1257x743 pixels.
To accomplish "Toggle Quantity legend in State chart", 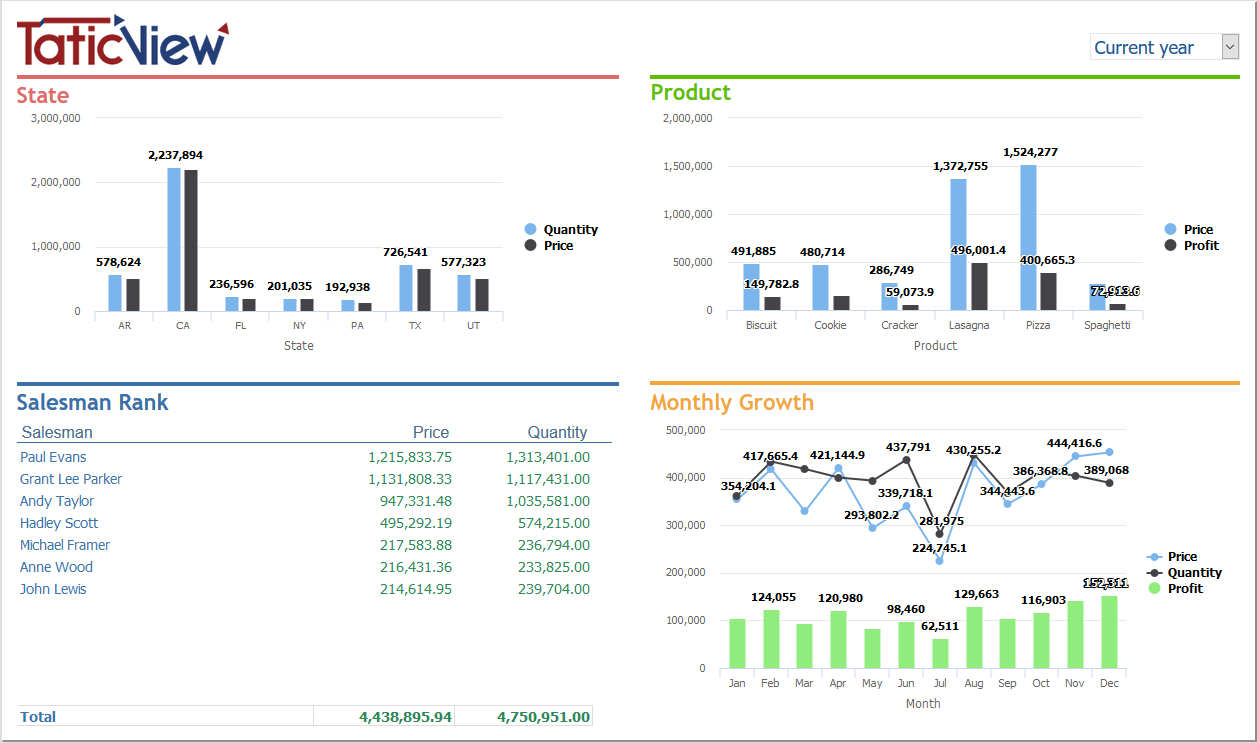I will (570, 230).
